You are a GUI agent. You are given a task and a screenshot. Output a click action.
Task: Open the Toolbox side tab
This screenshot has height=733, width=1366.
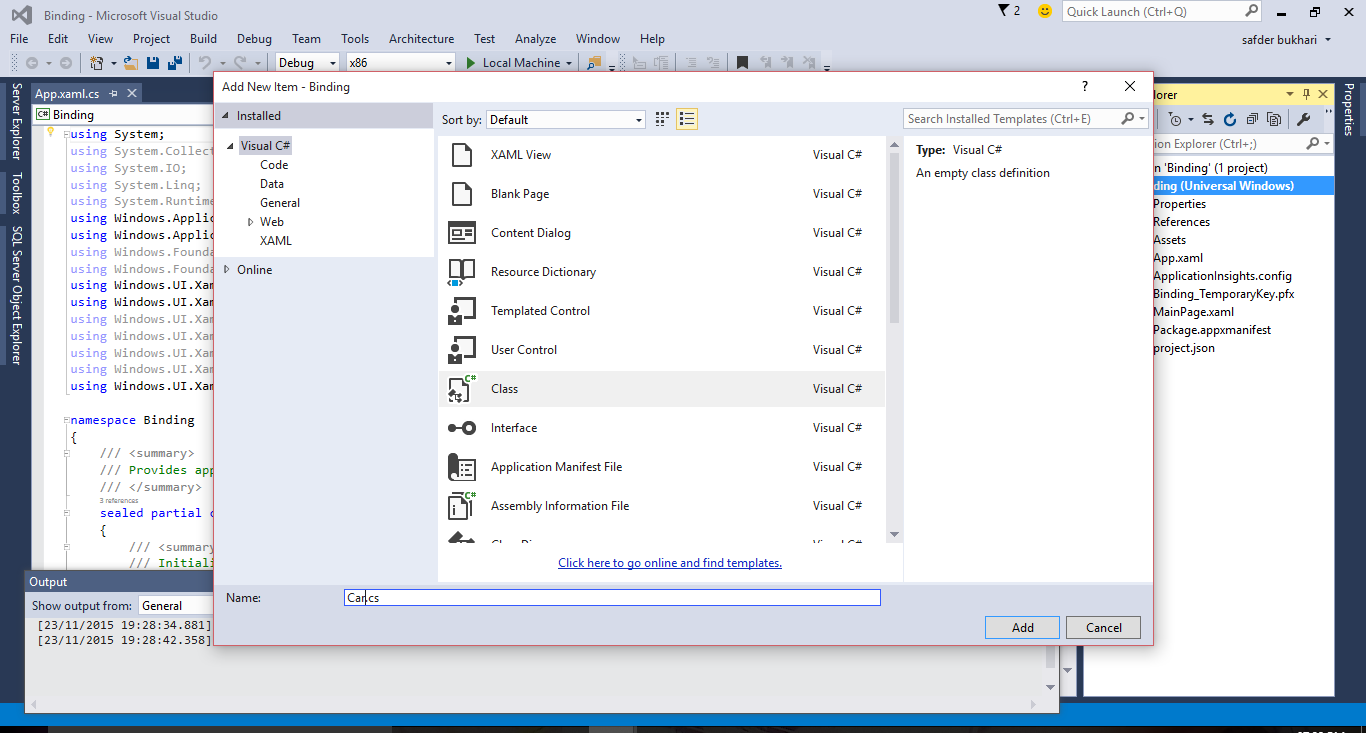tap(16, 194)
